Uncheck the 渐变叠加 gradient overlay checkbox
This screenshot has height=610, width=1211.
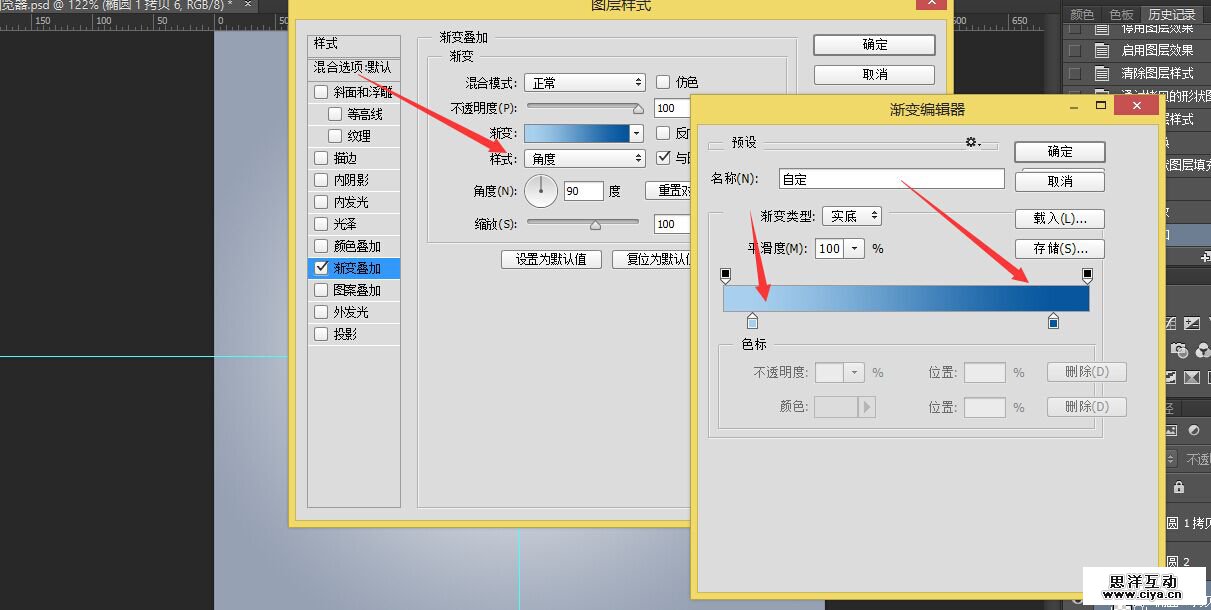pos(321,268)
